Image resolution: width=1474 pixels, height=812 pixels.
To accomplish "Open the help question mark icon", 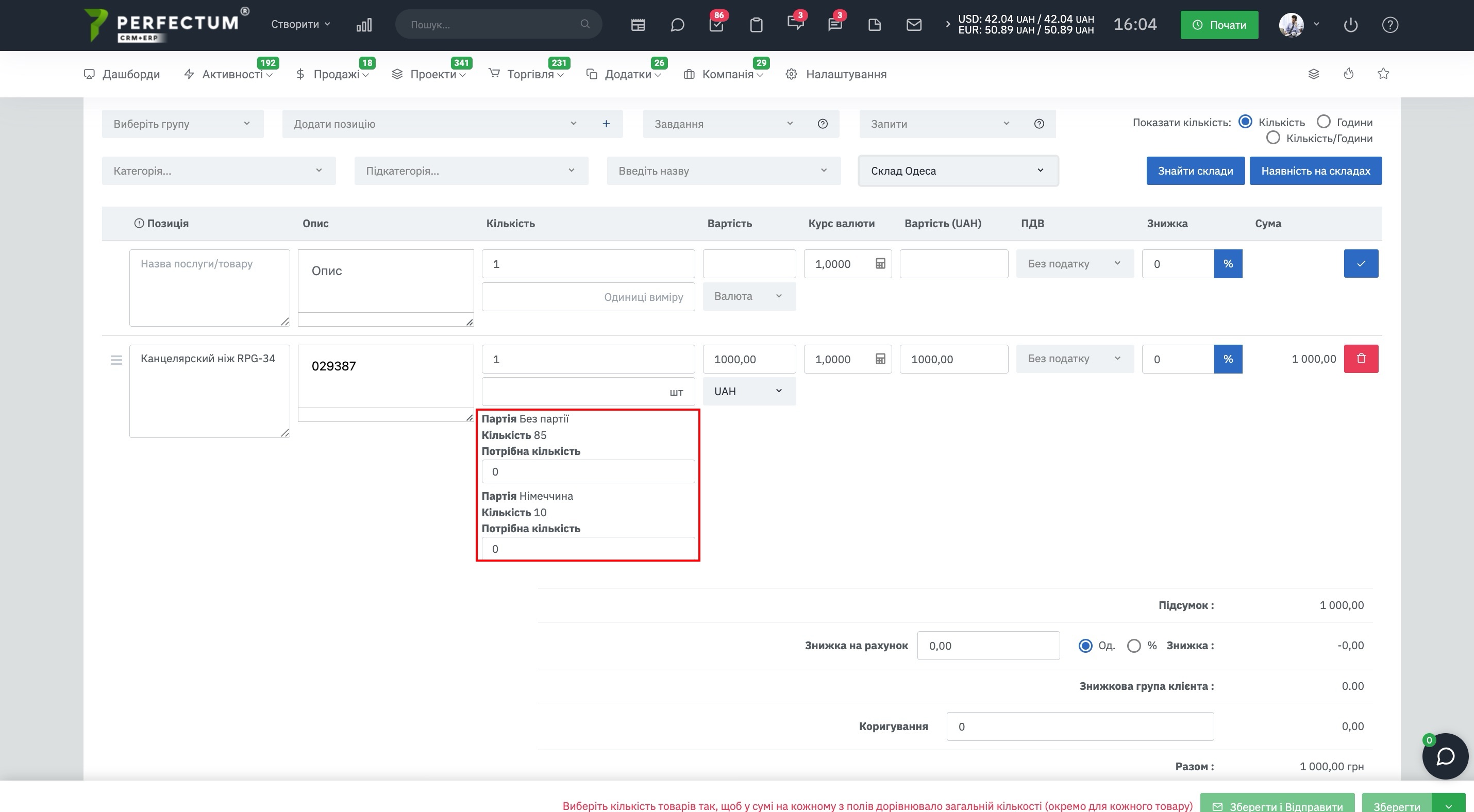I will coord(1390,25).
